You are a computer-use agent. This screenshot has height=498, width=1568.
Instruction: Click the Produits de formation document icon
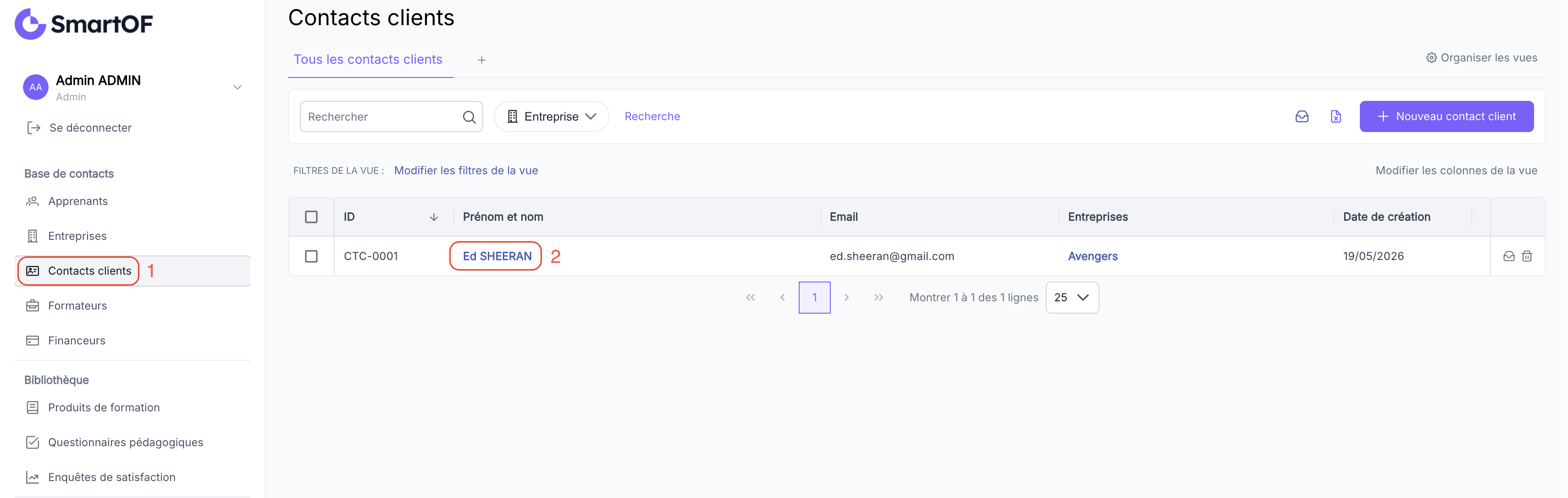[x=32, y=407]
